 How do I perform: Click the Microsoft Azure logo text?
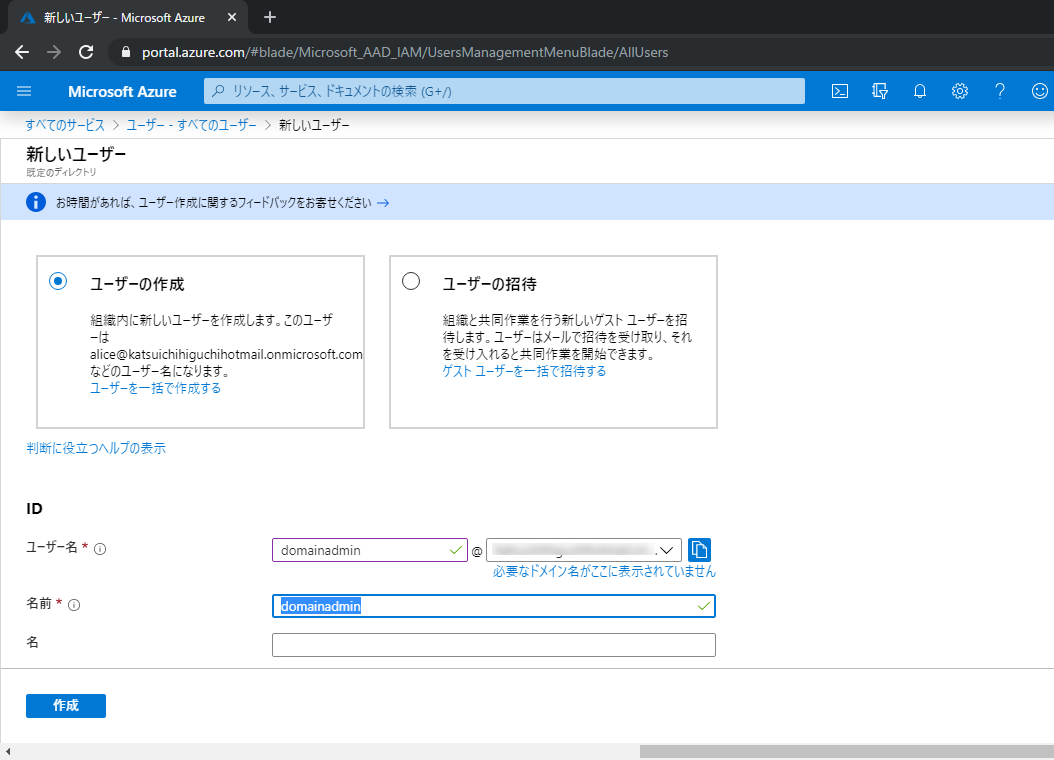coord(122,91)
